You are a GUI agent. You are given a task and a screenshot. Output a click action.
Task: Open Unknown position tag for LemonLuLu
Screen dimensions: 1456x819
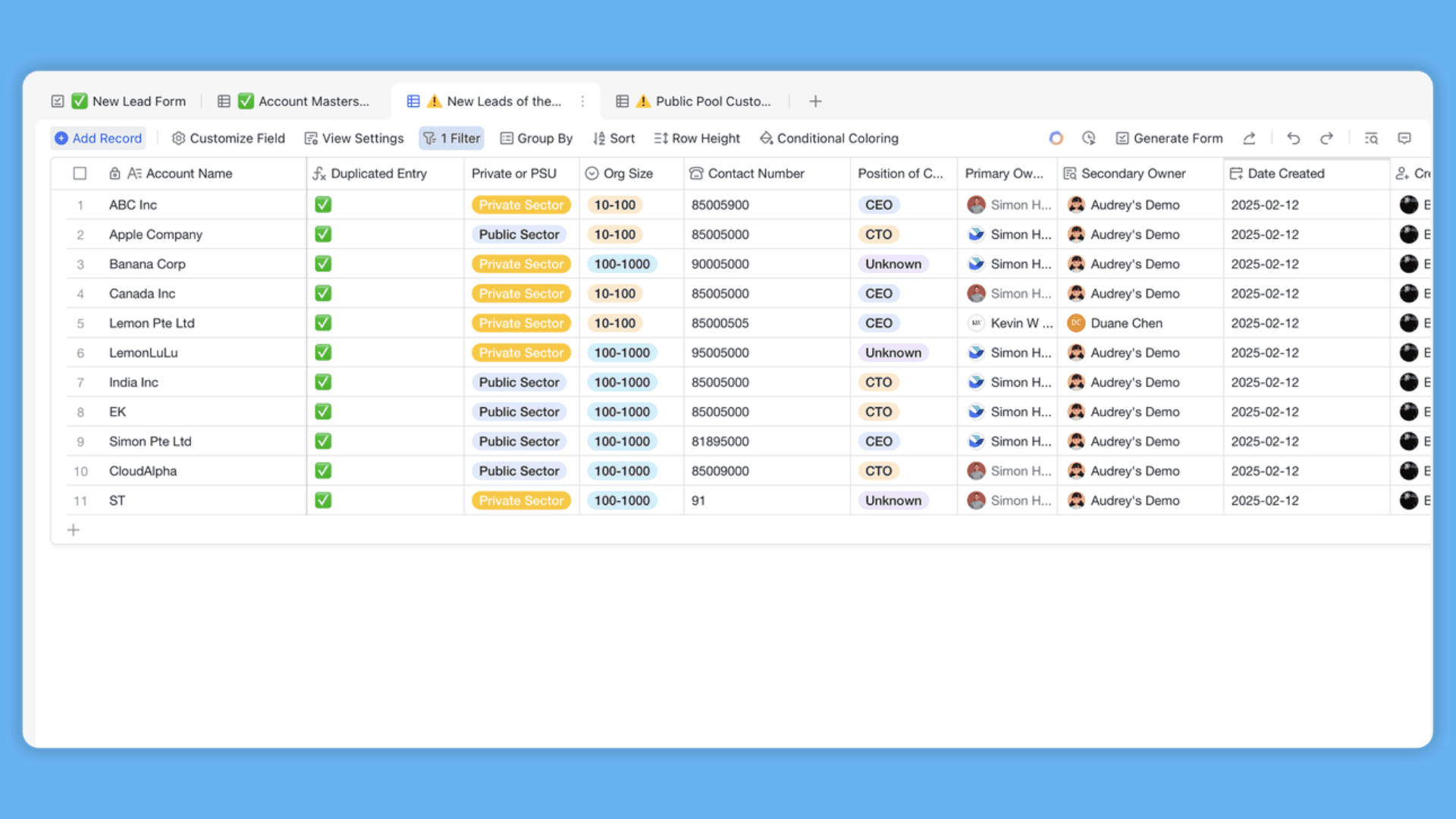point(893,353)
